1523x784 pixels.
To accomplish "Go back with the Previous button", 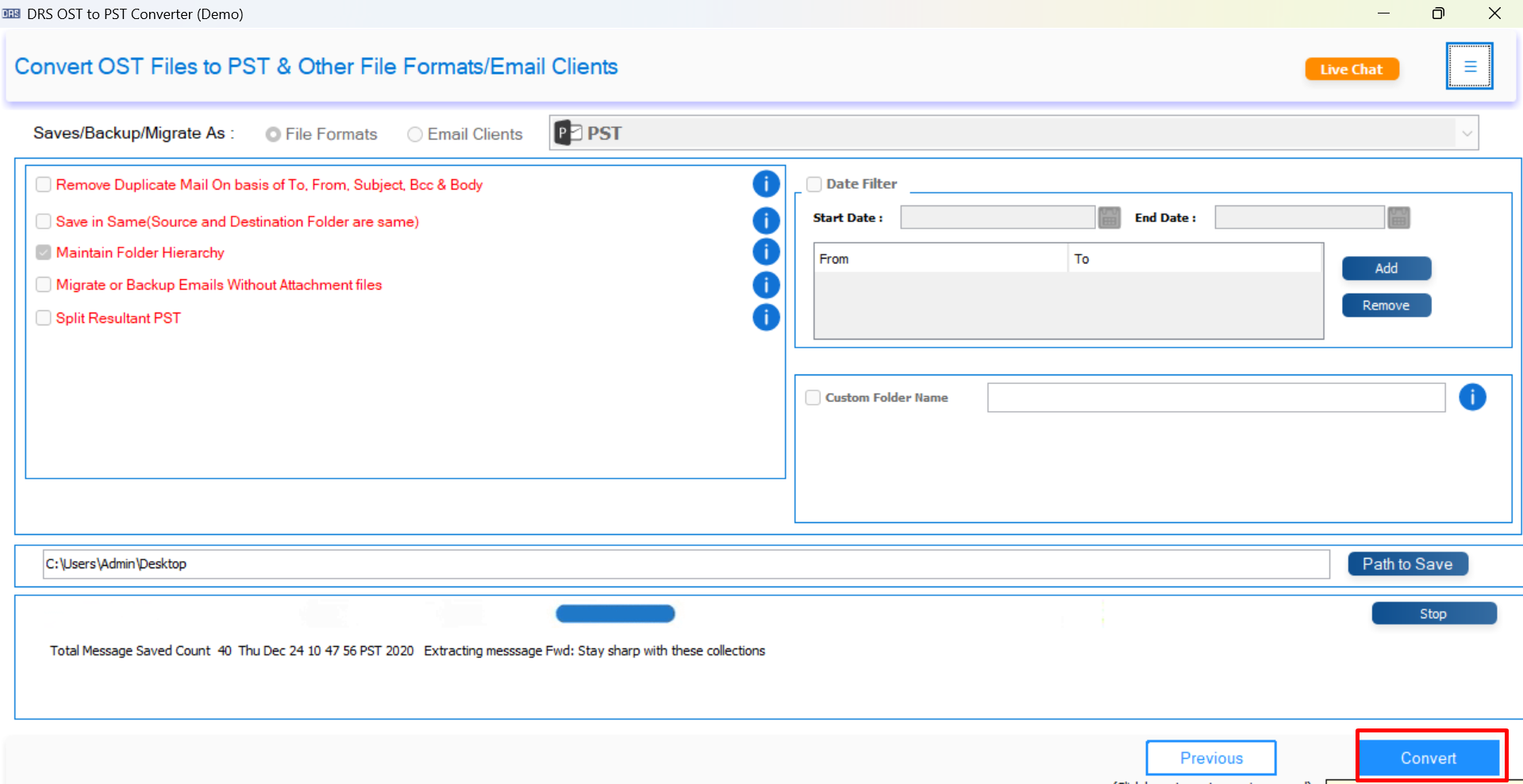I will point(1211,758).
